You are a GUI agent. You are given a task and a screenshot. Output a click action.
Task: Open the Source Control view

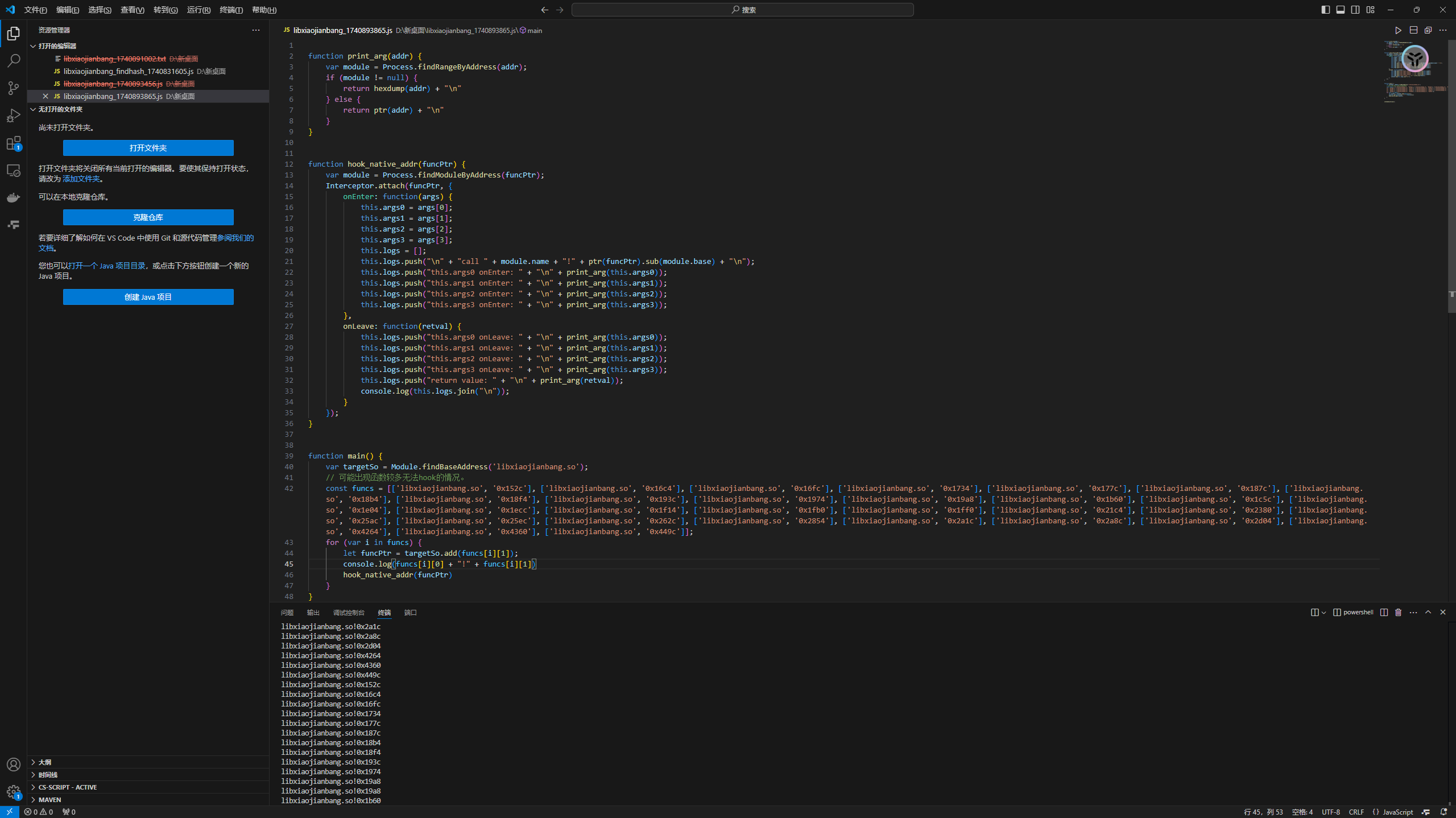coord(14,88)
